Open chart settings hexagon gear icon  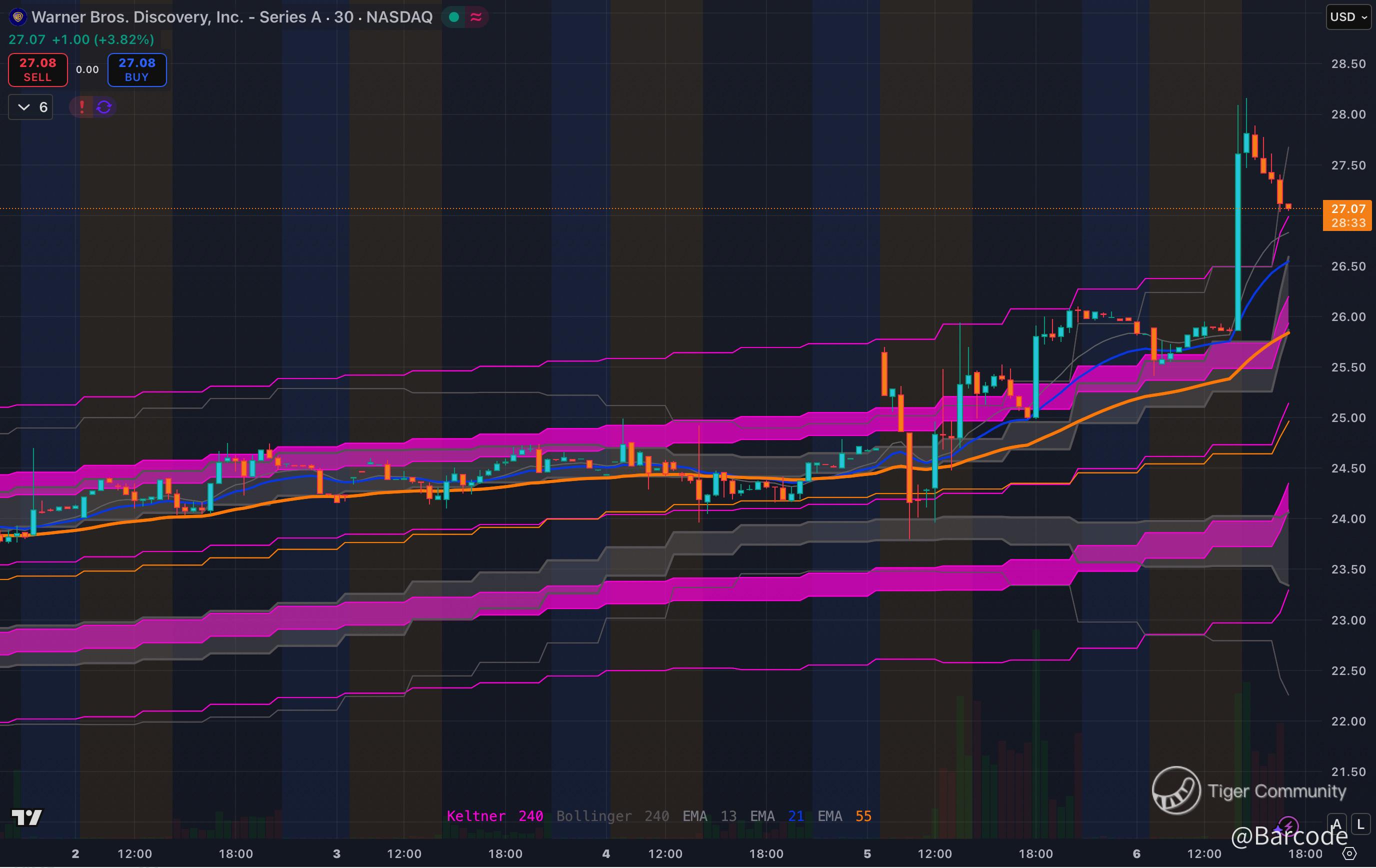[x=1349, y=853]
